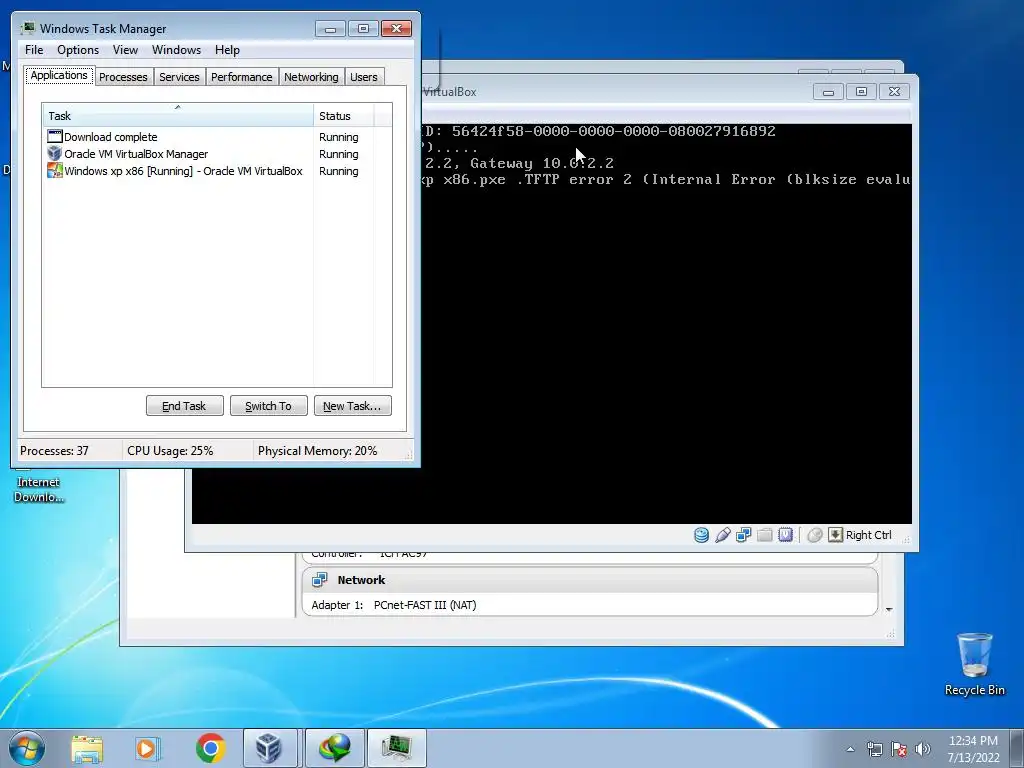The height and width of the screenshot is (768, 1024).
Task: Open the View menu in Task Manager
Action: point(125,50)
